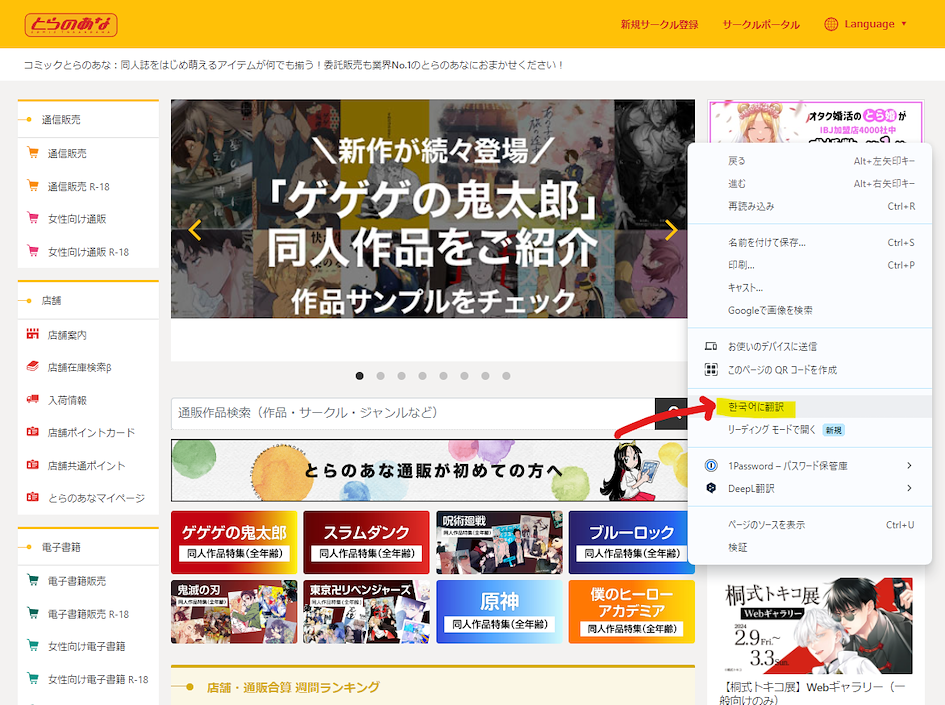Click とらのあな通販が初めての方へ banner
The height and width of the screenshot is (705, 945).
coord(429,471)
